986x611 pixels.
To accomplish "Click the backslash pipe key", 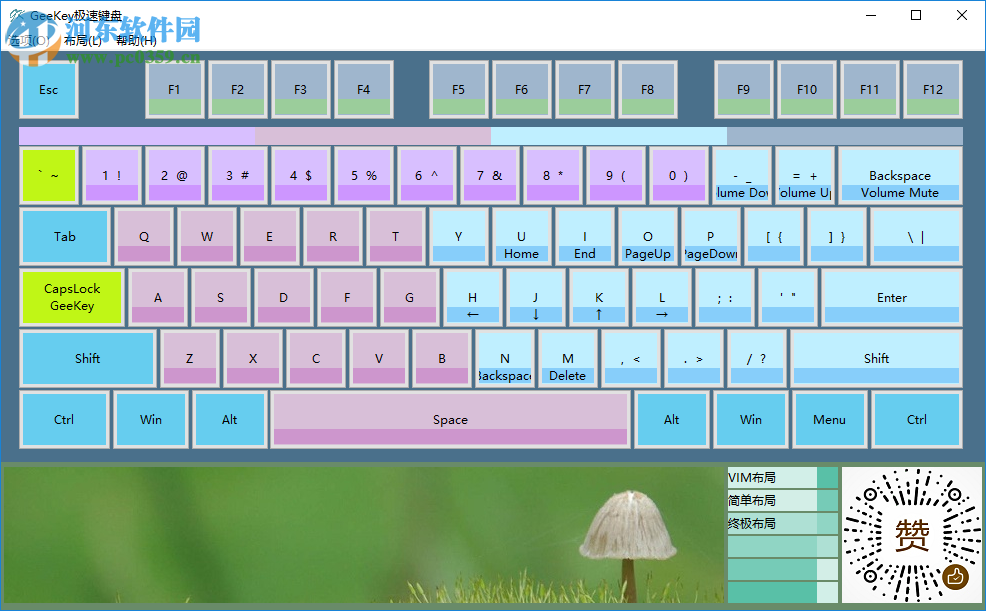I will click(916, 236).
